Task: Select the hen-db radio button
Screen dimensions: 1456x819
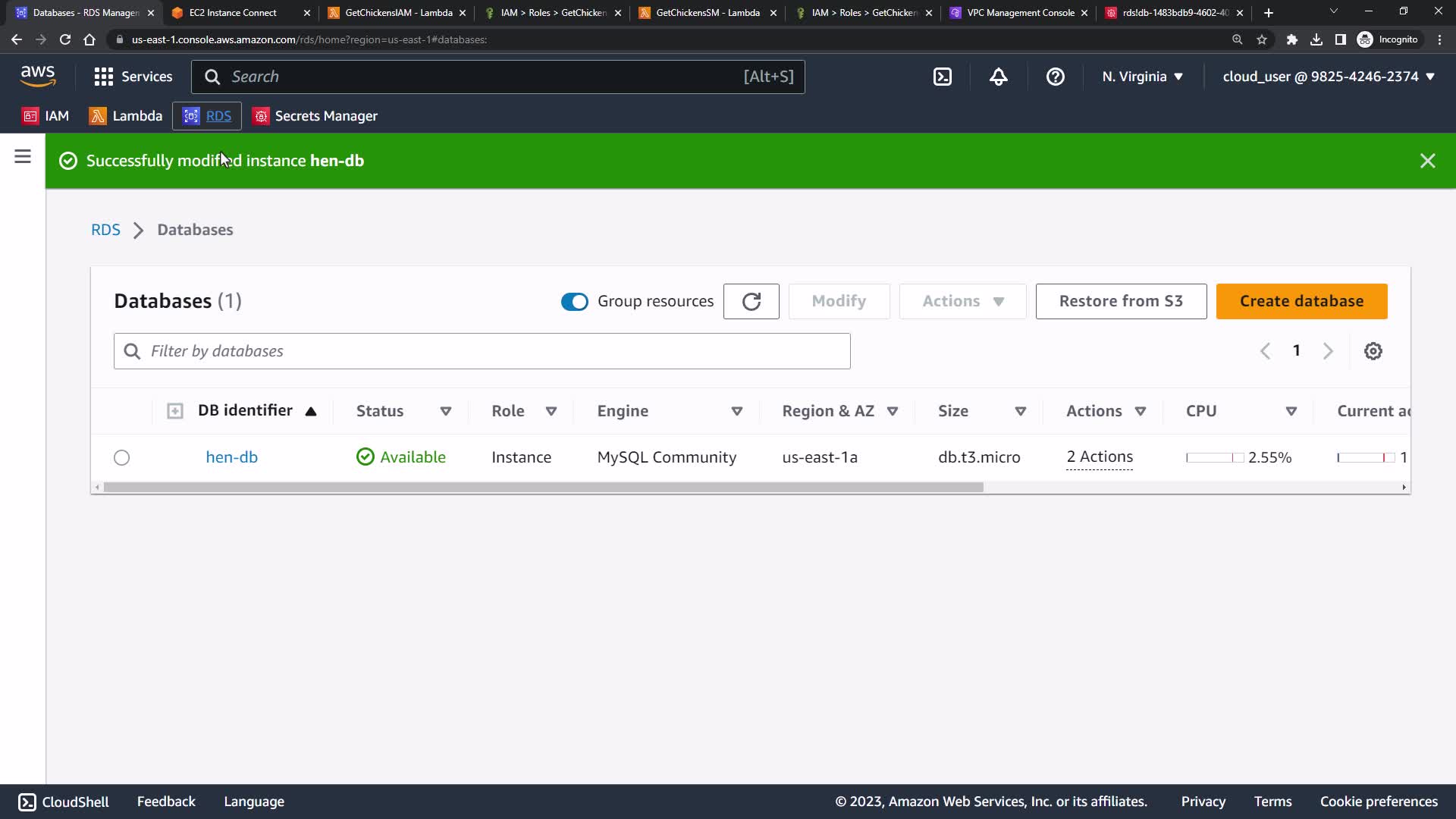Action: click(122, 457)
